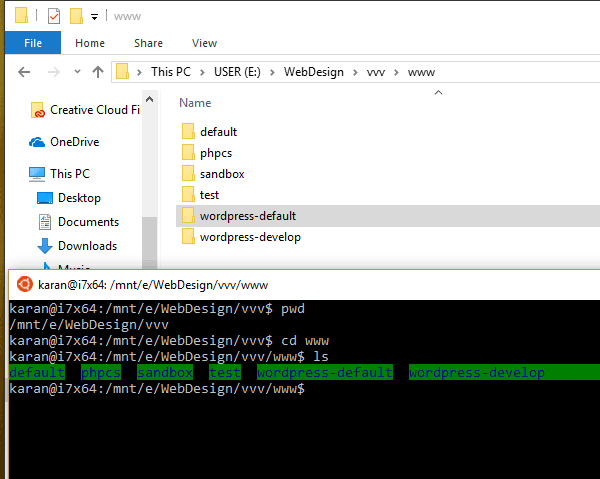Click the This PC monitor icon
The height and width of the screenshot is (479, 600).
tap(37, 174)
